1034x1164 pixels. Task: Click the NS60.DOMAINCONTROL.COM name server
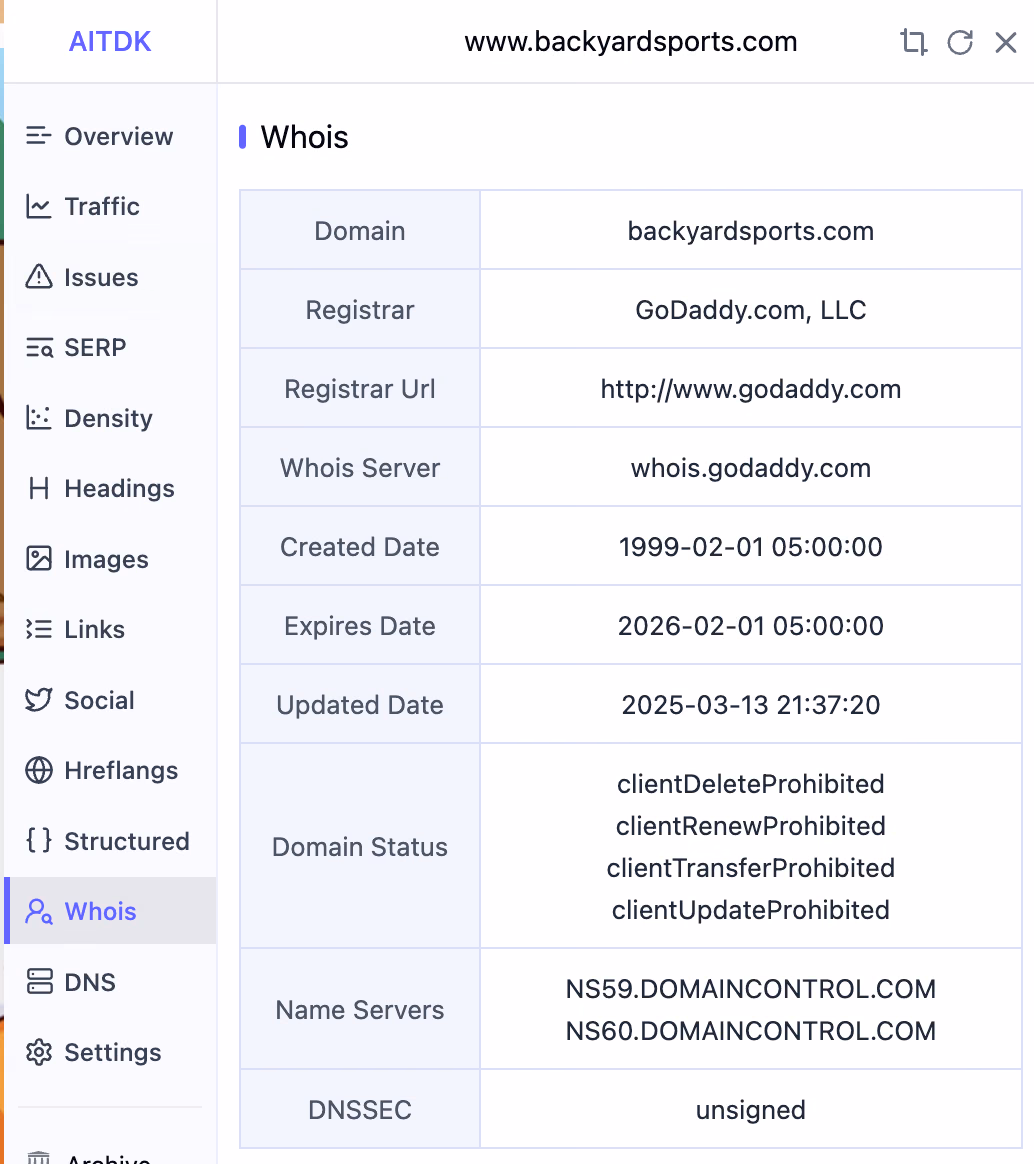(x=750, y=1030)
